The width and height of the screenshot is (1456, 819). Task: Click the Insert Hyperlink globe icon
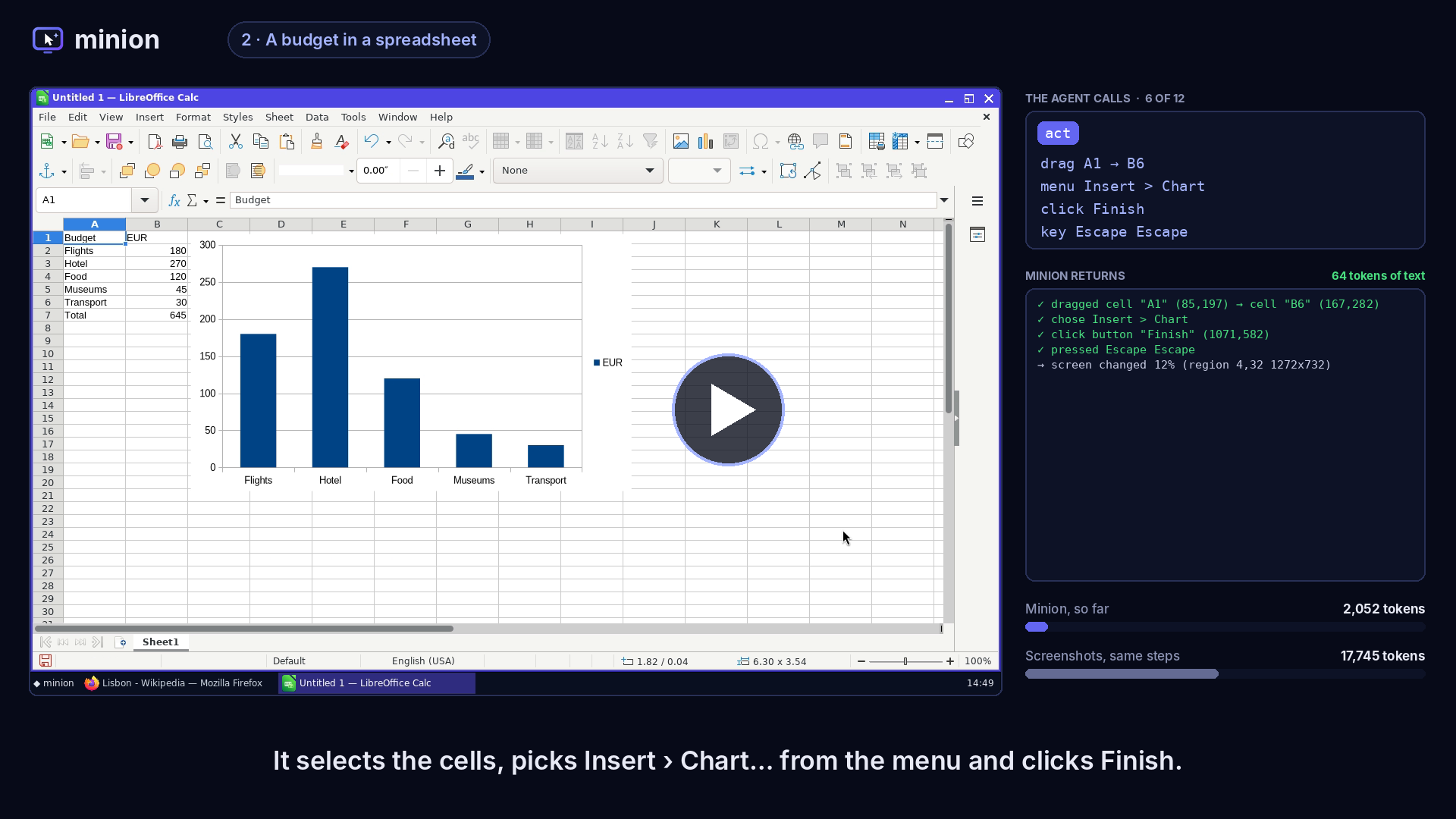795,142
